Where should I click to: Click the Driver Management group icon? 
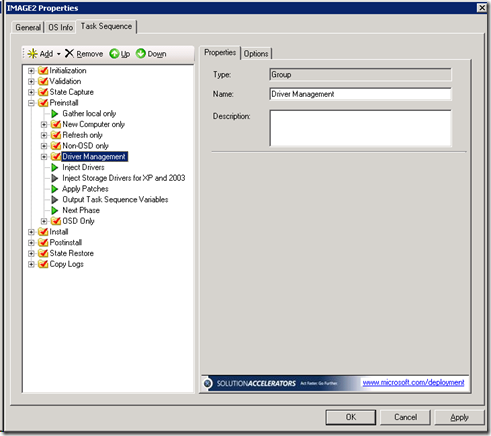[56, 156]
